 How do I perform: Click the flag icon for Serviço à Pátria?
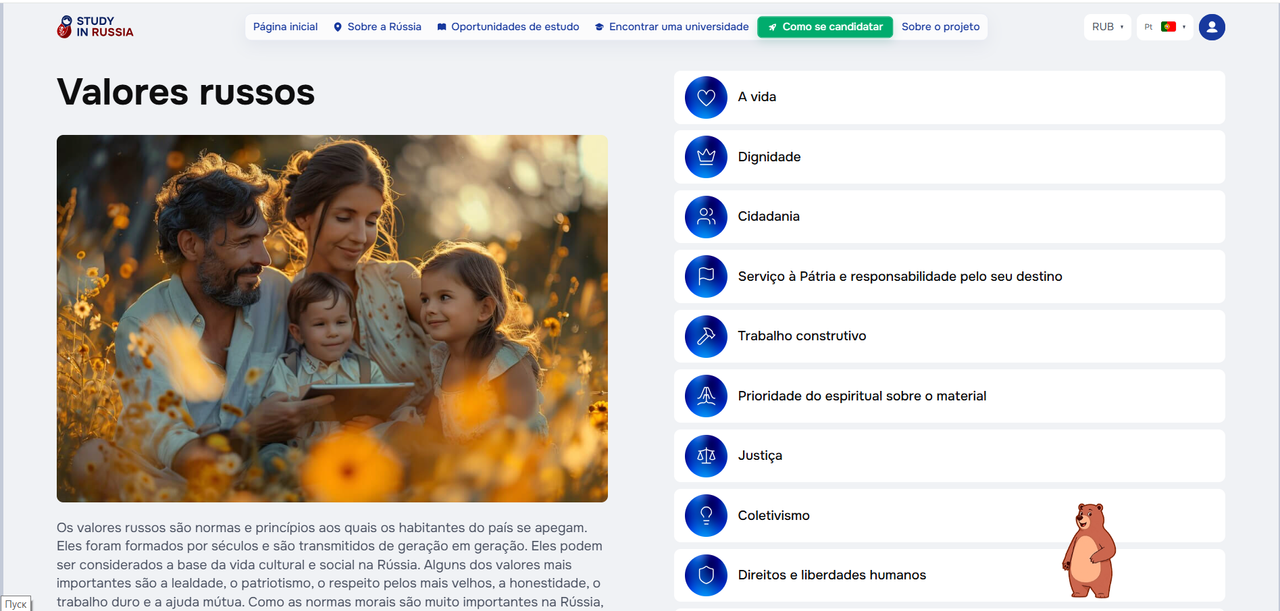(706, 276)
